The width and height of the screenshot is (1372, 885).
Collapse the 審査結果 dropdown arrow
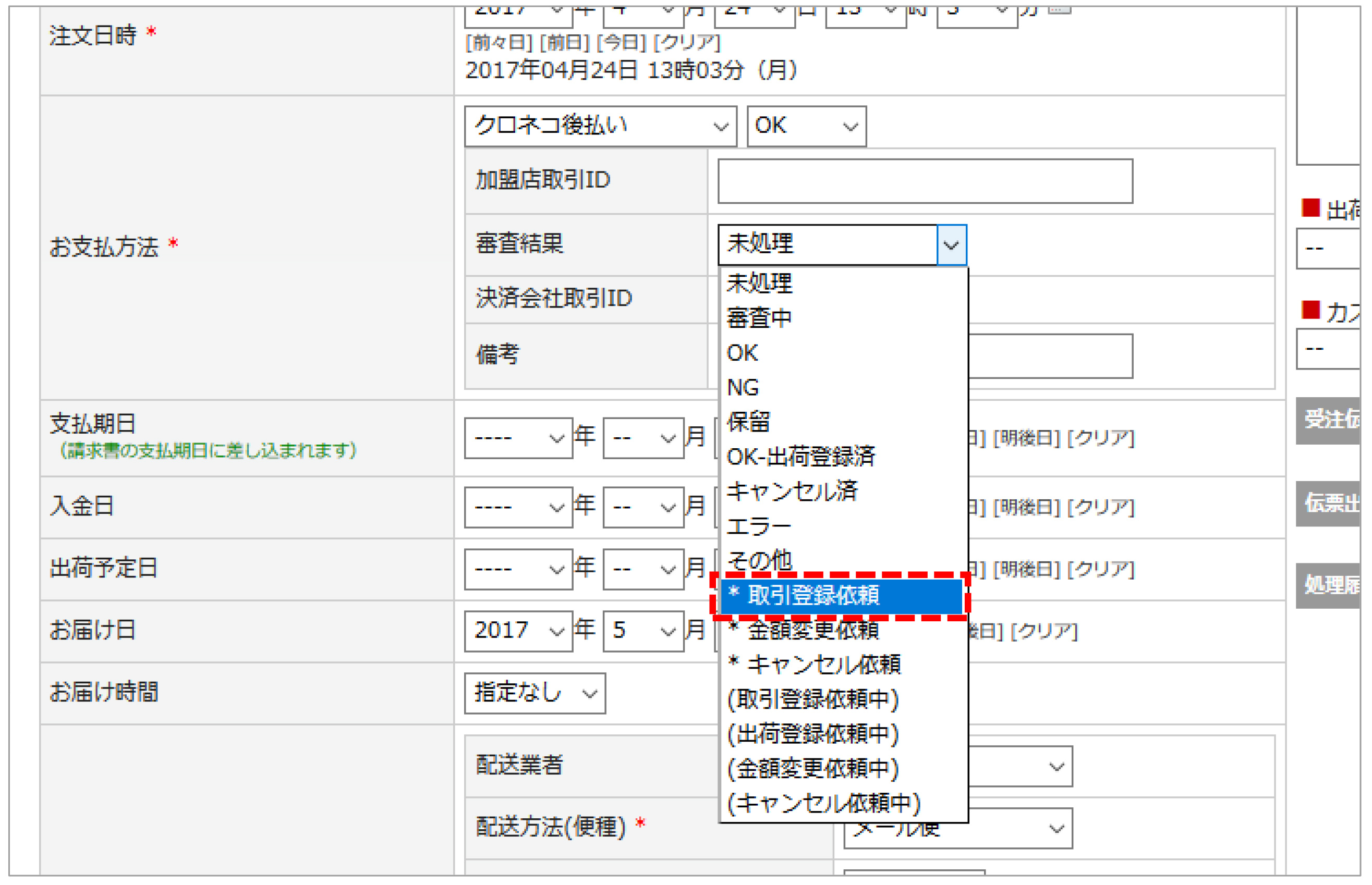(951, 245)
